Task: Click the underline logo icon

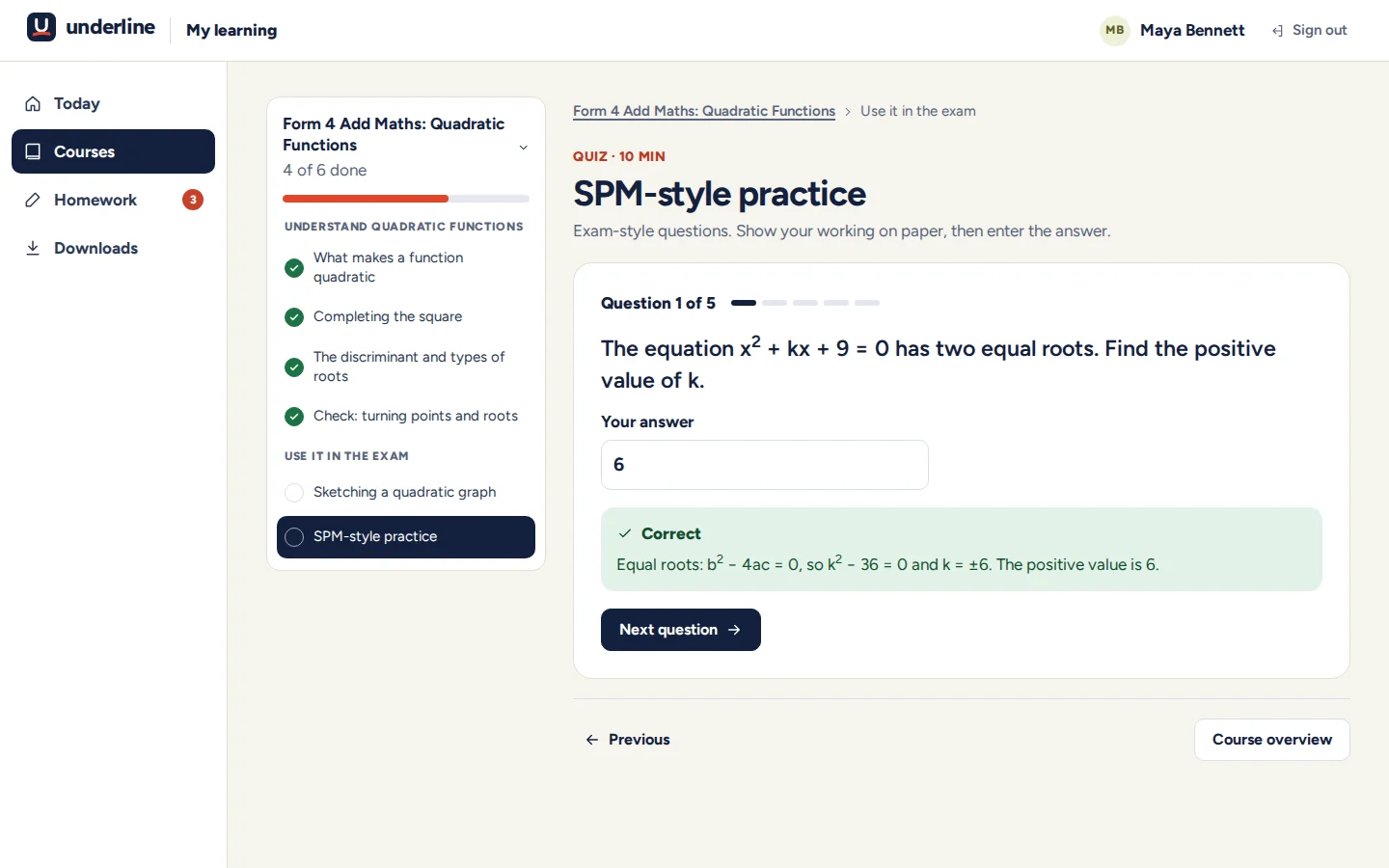Action: (x=41, y=27)
